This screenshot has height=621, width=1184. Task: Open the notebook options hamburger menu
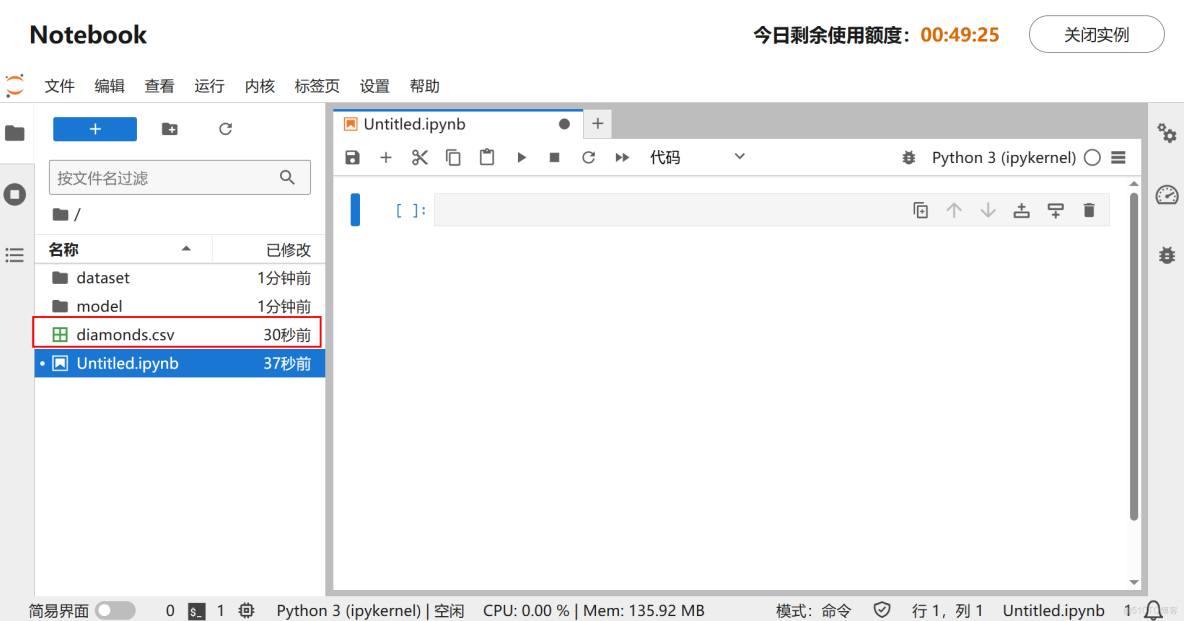[1118, 157]
